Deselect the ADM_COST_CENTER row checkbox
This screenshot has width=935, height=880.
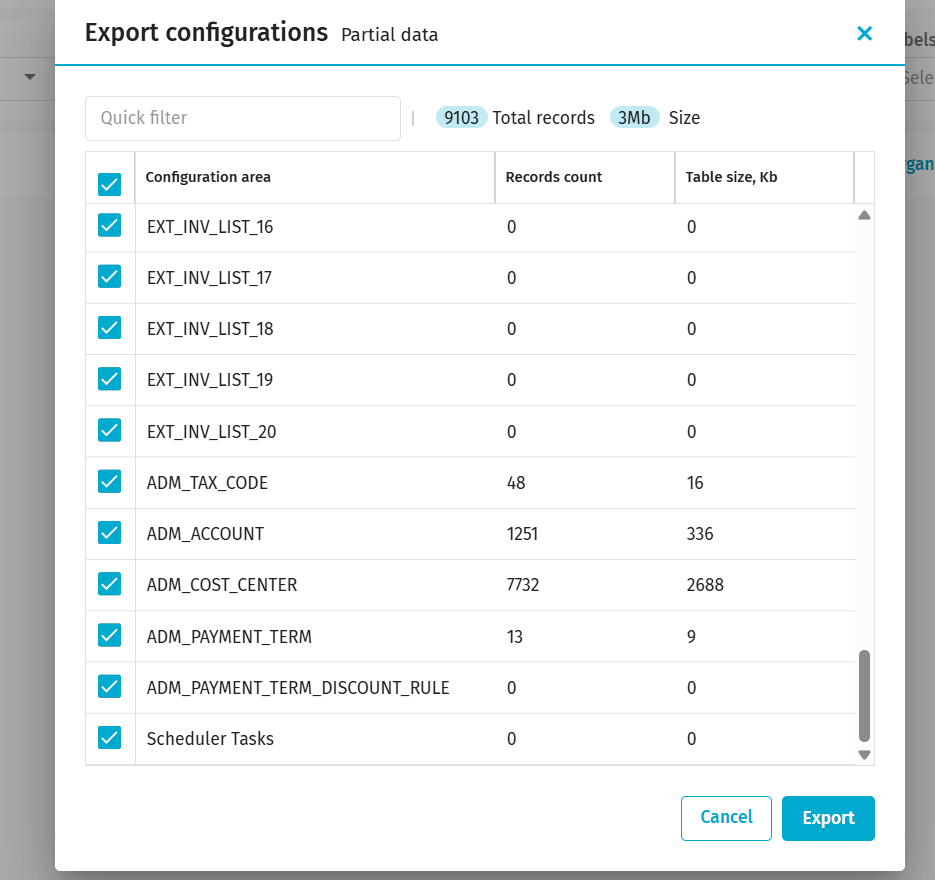110,584
